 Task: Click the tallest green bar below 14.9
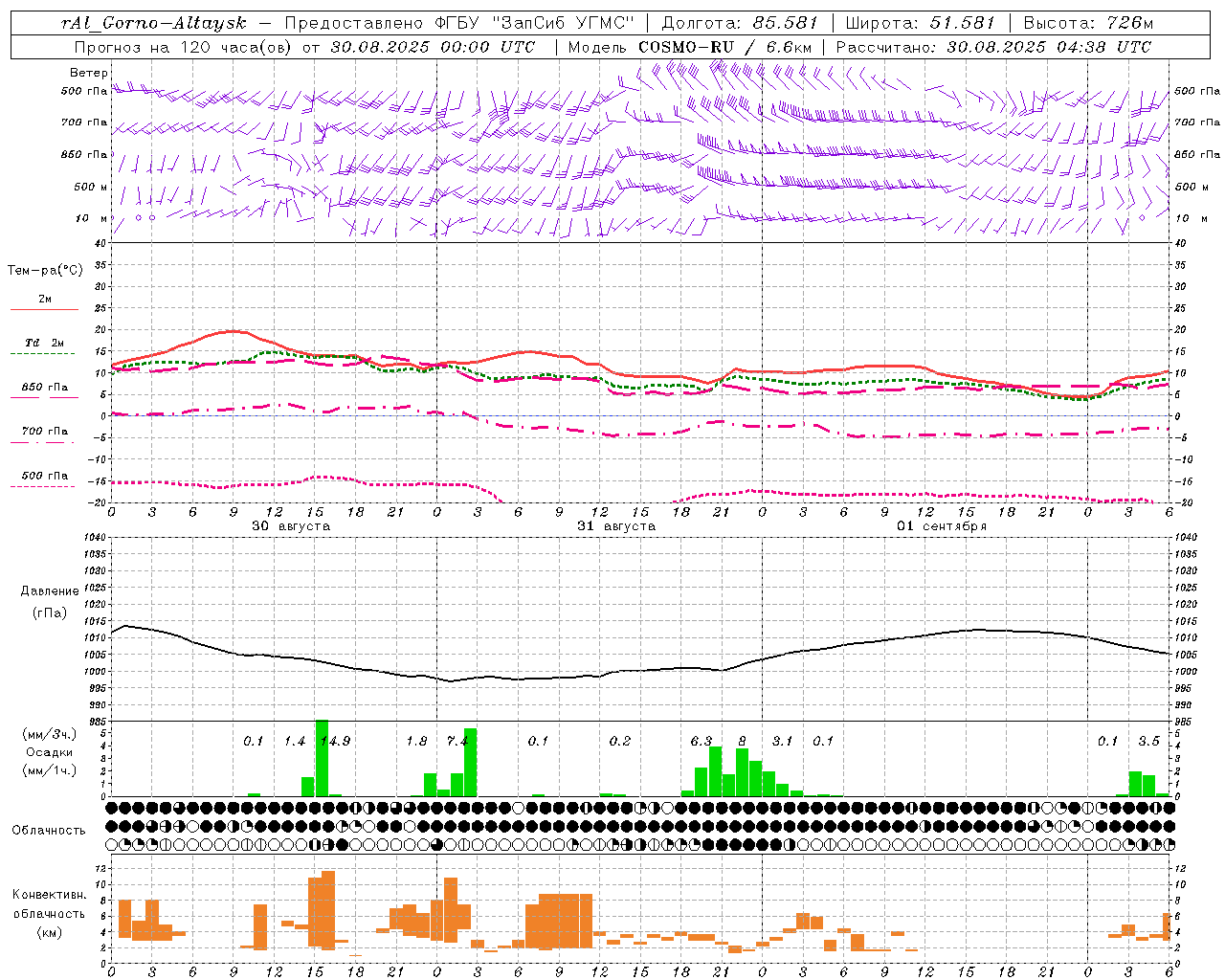[322, 758]
